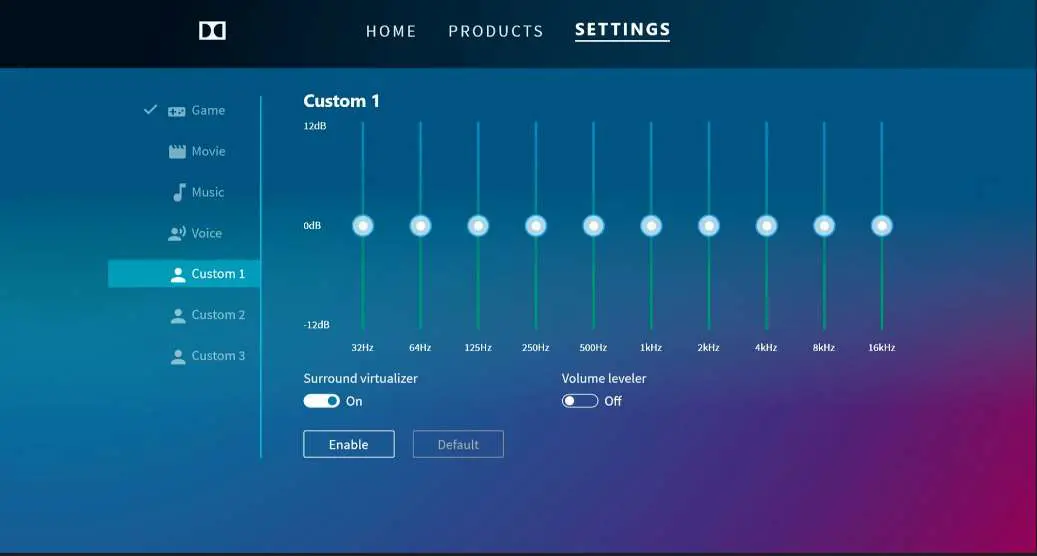This screenshot has width=1037, height=556.
Task: Click the 12dB scale label
Action: pos(315,126)
